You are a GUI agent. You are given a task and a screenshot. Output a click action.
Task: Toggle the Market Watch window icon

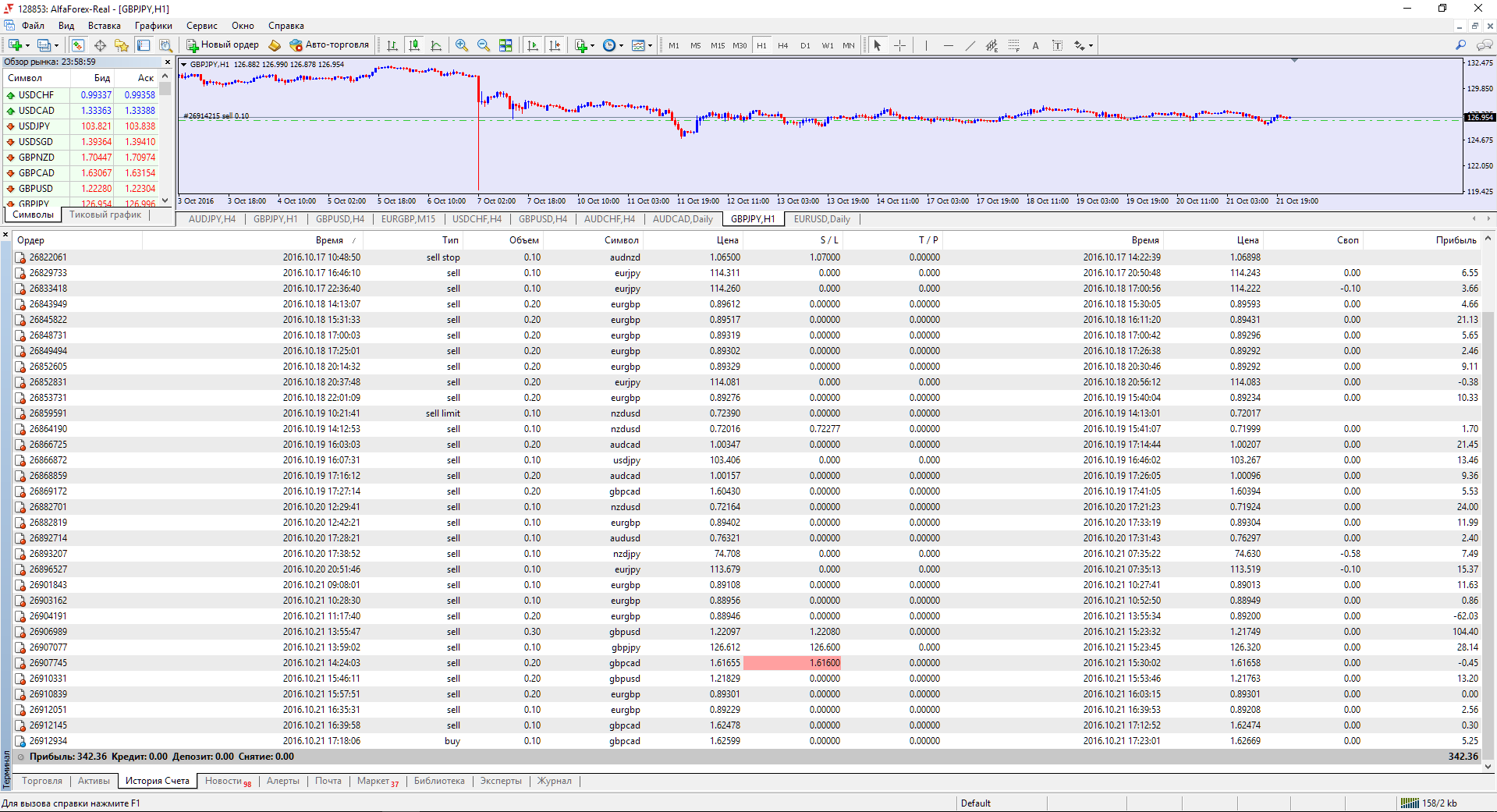pos(78,45)
